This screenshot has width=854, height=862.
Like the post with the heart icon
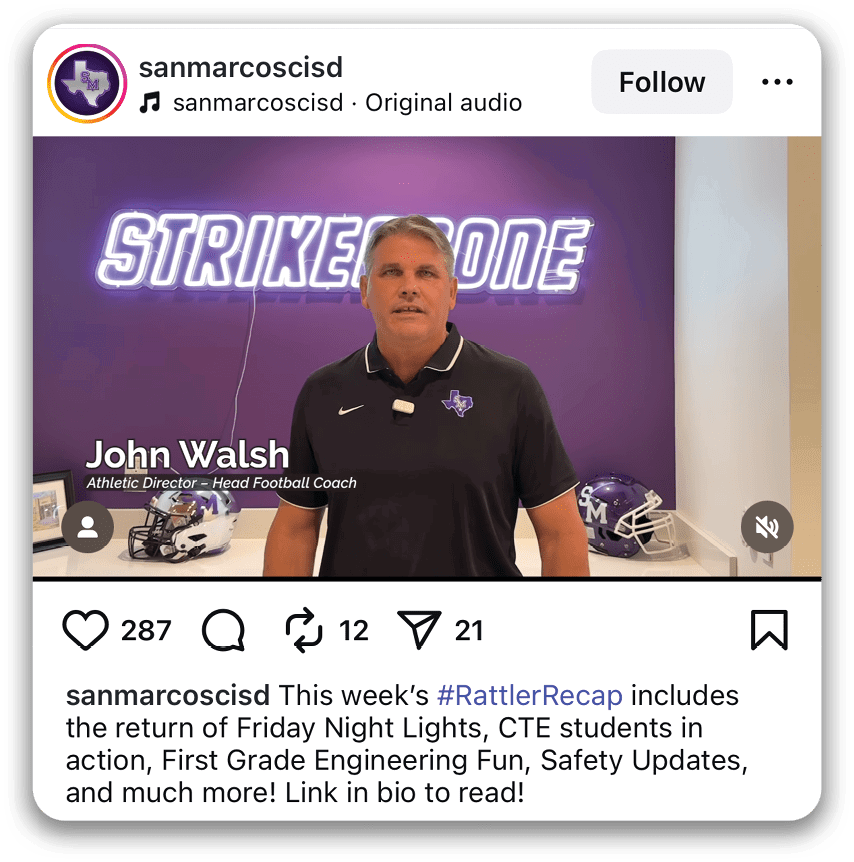pos(85,630)
